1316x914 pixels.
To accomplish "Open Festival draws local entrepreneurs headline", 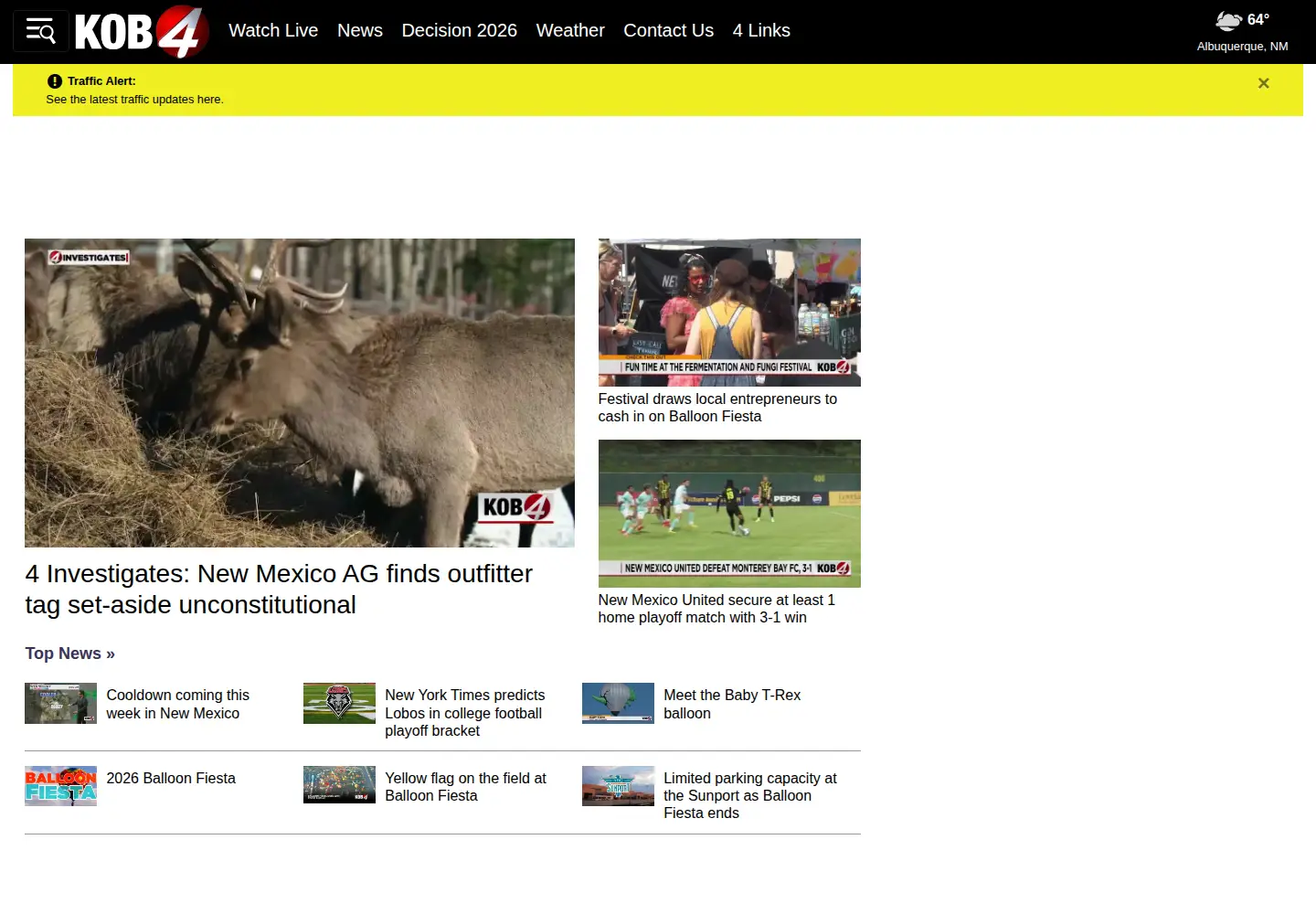I will point(717,408).
